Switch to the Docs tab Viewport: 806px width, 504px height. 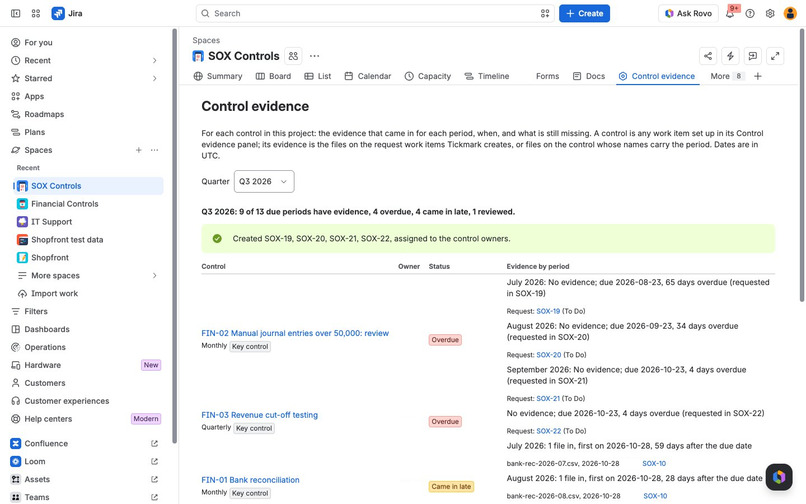pyautogui.click(x=589, y=76)
